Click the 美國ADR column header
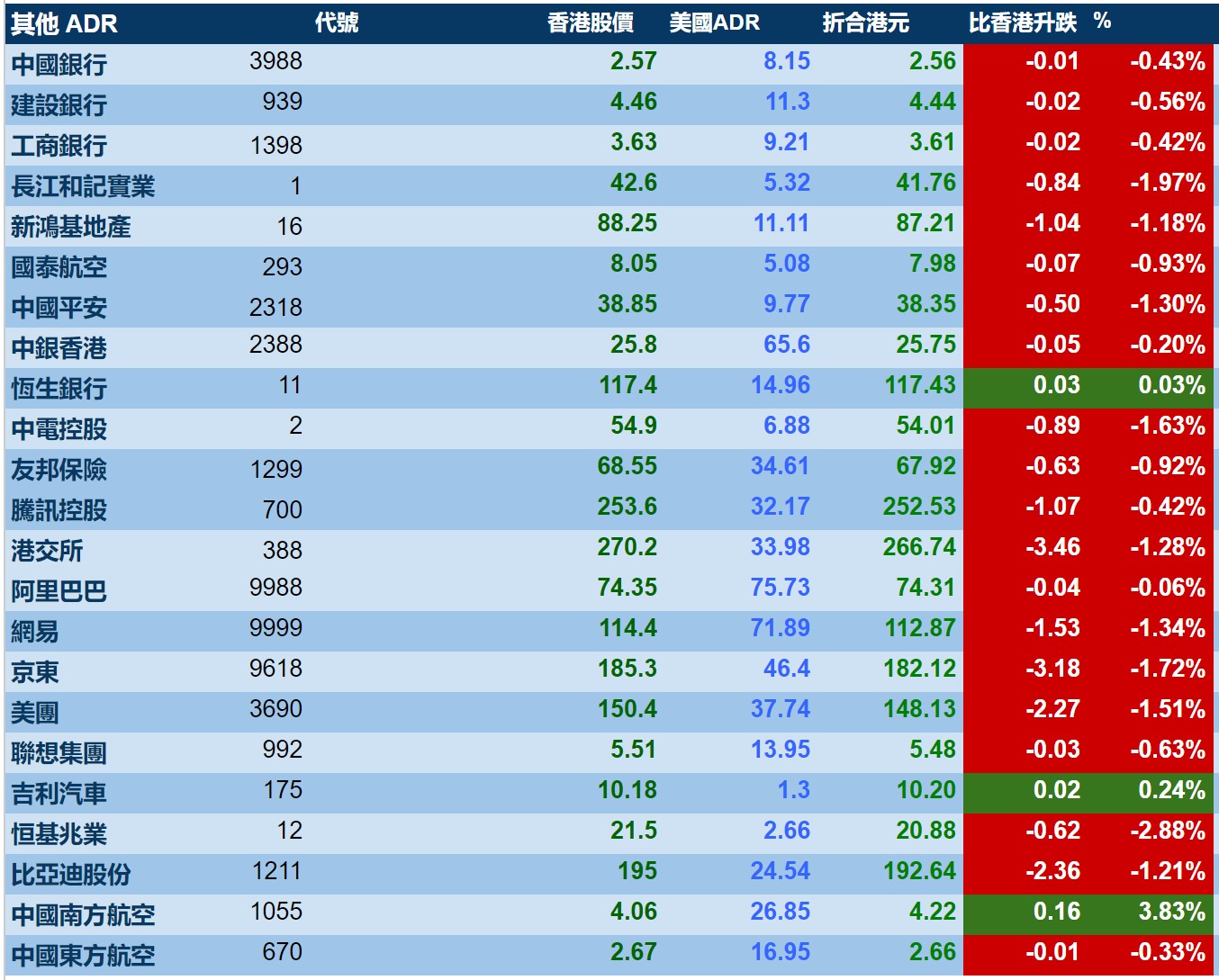1219x980 pixels. (x=715, y=23)
